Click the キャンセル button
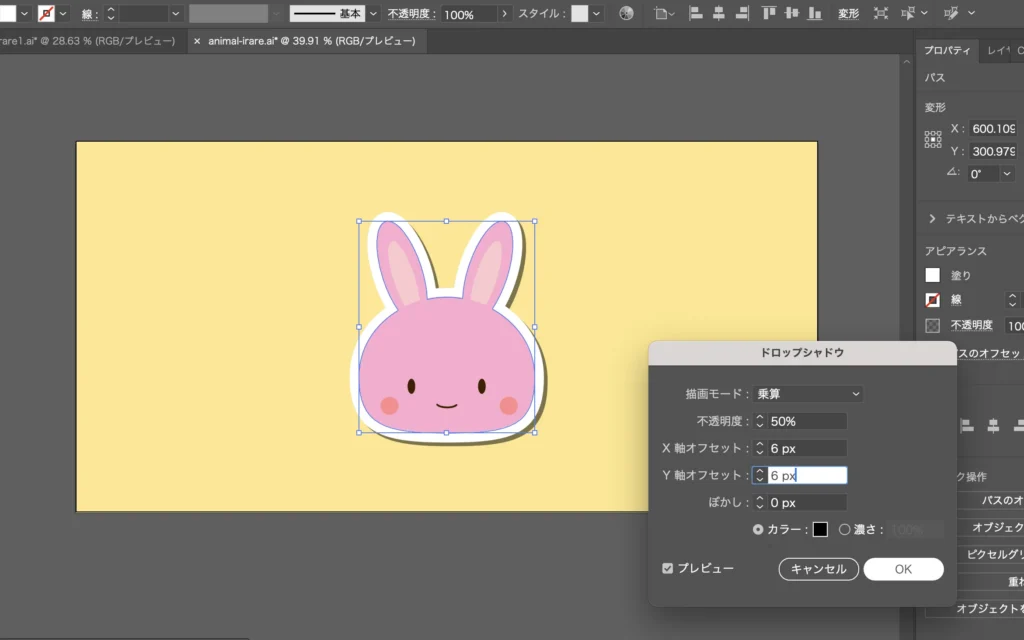Viewport: 1024px width, 640px height. click(x=818, y=569)
